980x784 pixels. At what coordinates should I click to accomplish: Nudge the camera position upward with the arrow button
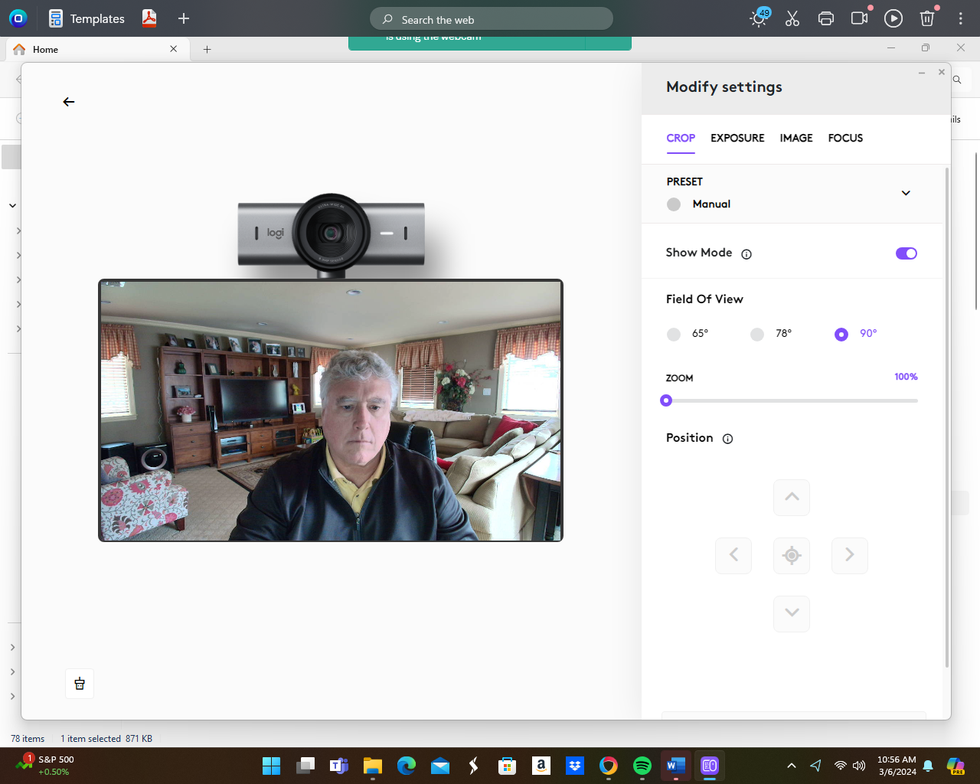(x=791, y=497)
